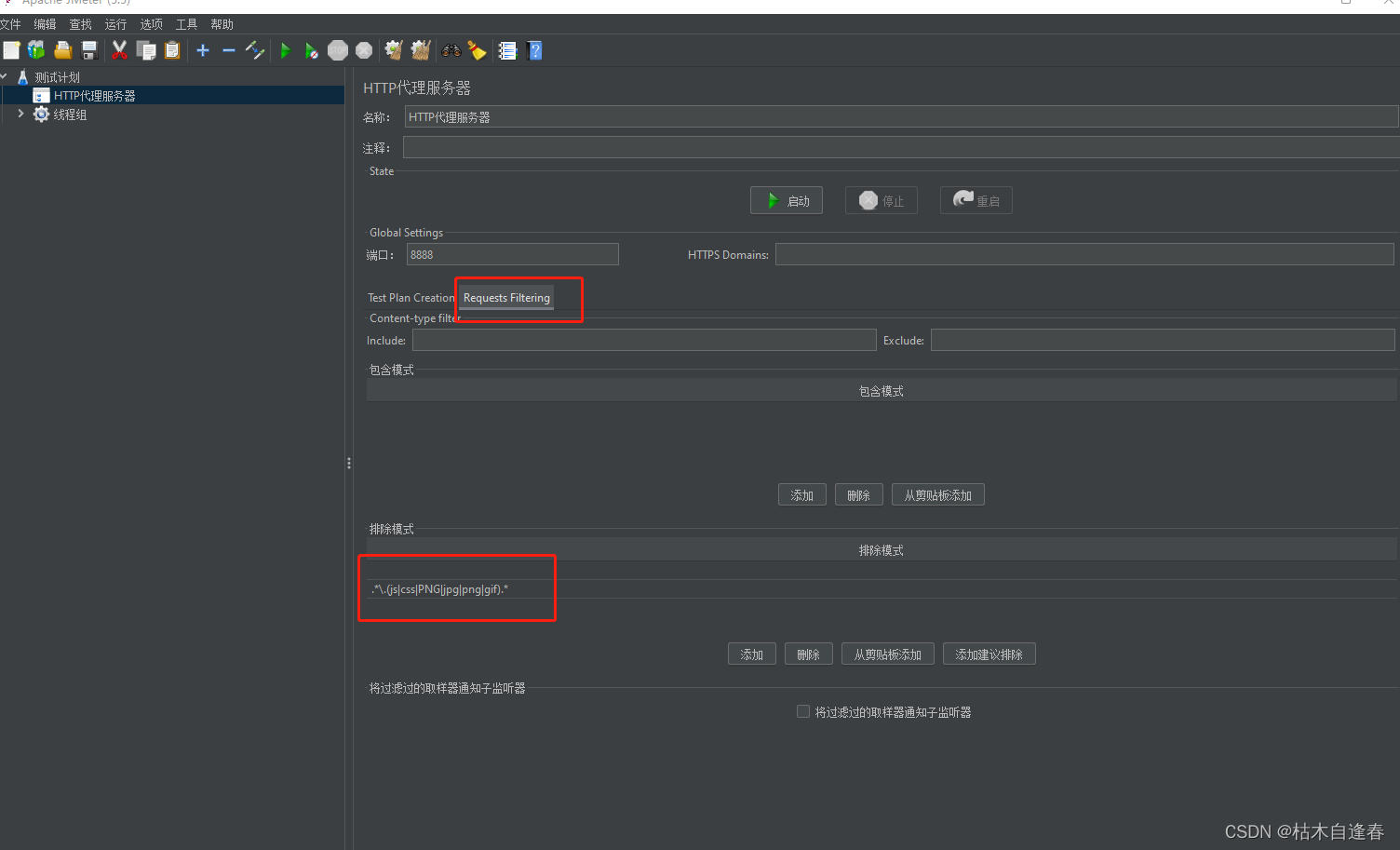Image resolution: width=1400 pixels, height=850 pixels.
Task: Click the New test plan icon
Action: click(11, 50)
